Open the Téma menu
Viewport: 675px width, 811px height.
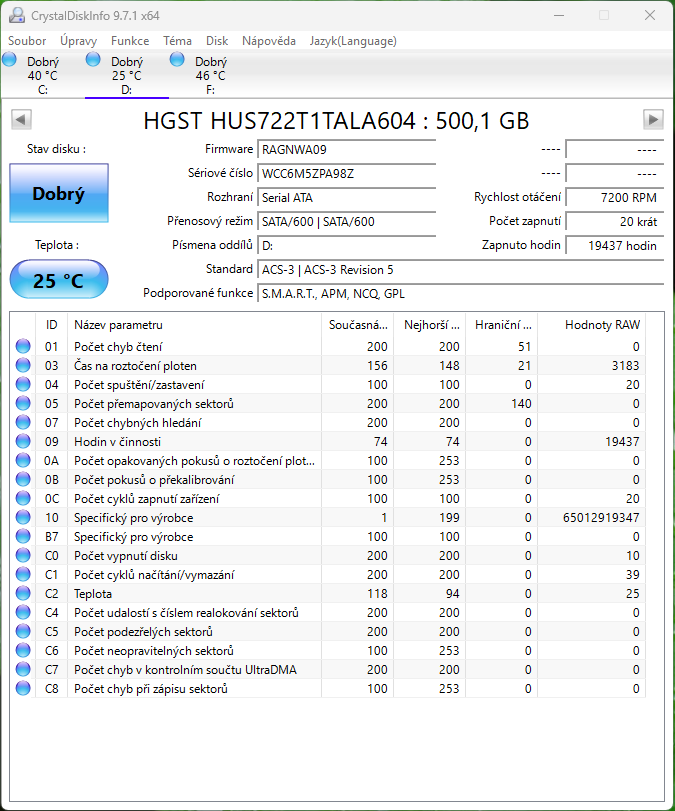[x=177, y=41]
